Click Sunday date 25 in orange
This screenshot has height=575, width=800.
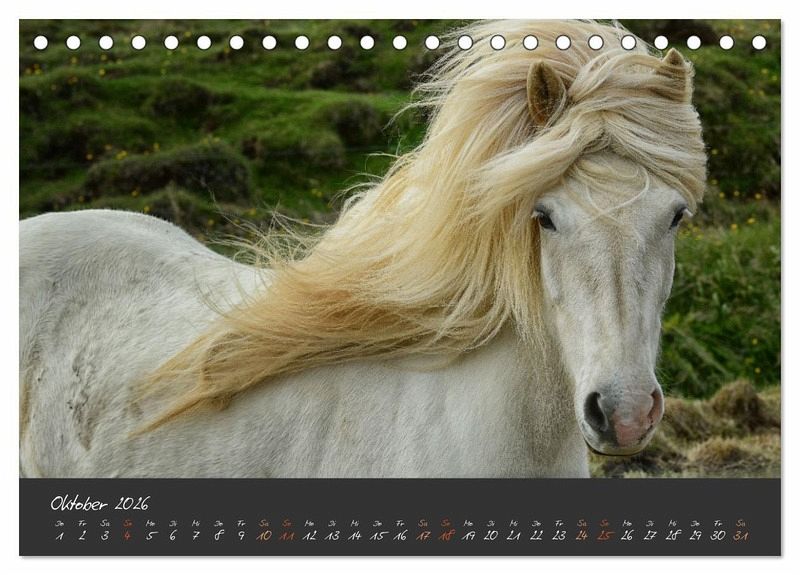pyautogui.click(x=604, y=535)
